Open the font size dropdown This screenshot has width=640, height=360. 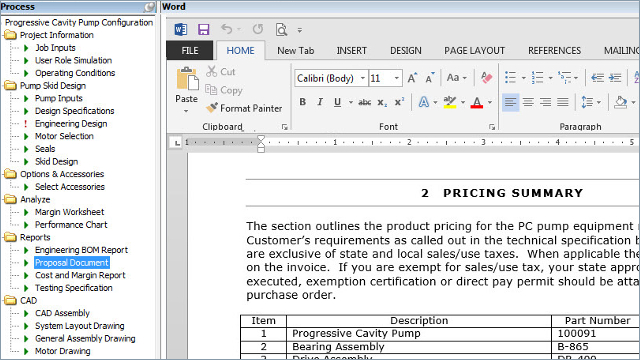(396, 78)
